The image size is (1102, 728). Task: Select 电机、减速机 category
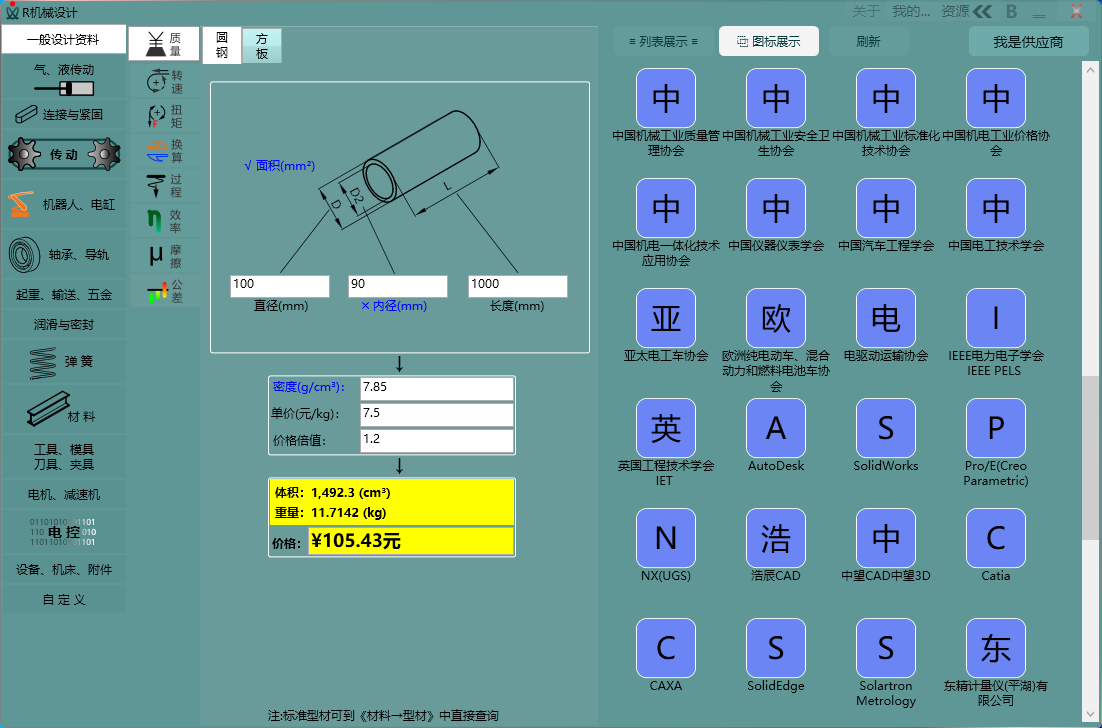[64, 495]
